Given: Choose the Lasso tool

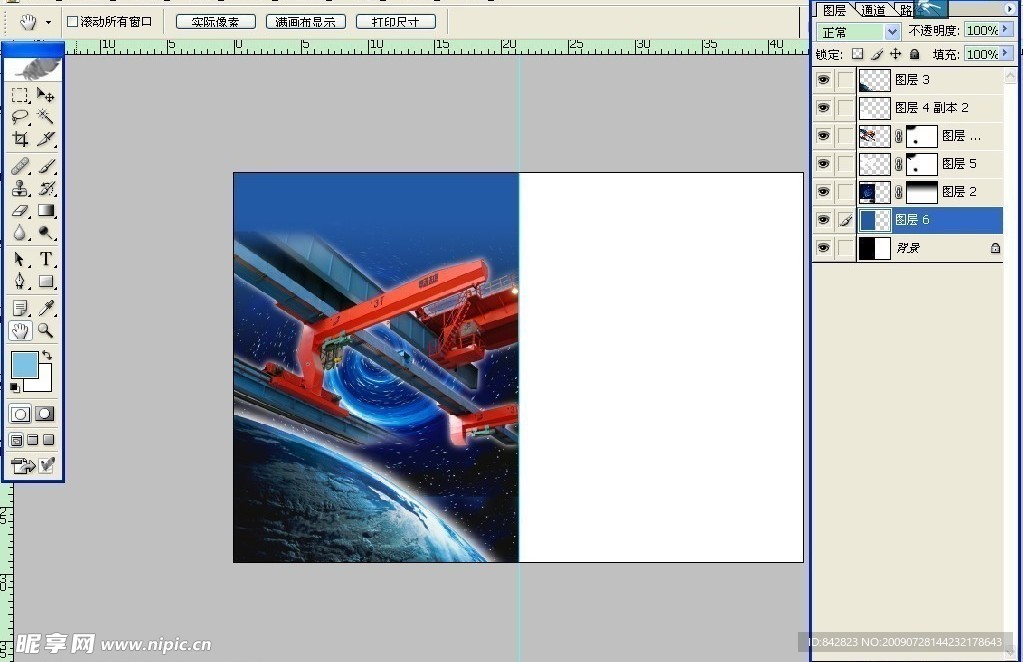Looking at the screenshot, I should click(20, 117).
